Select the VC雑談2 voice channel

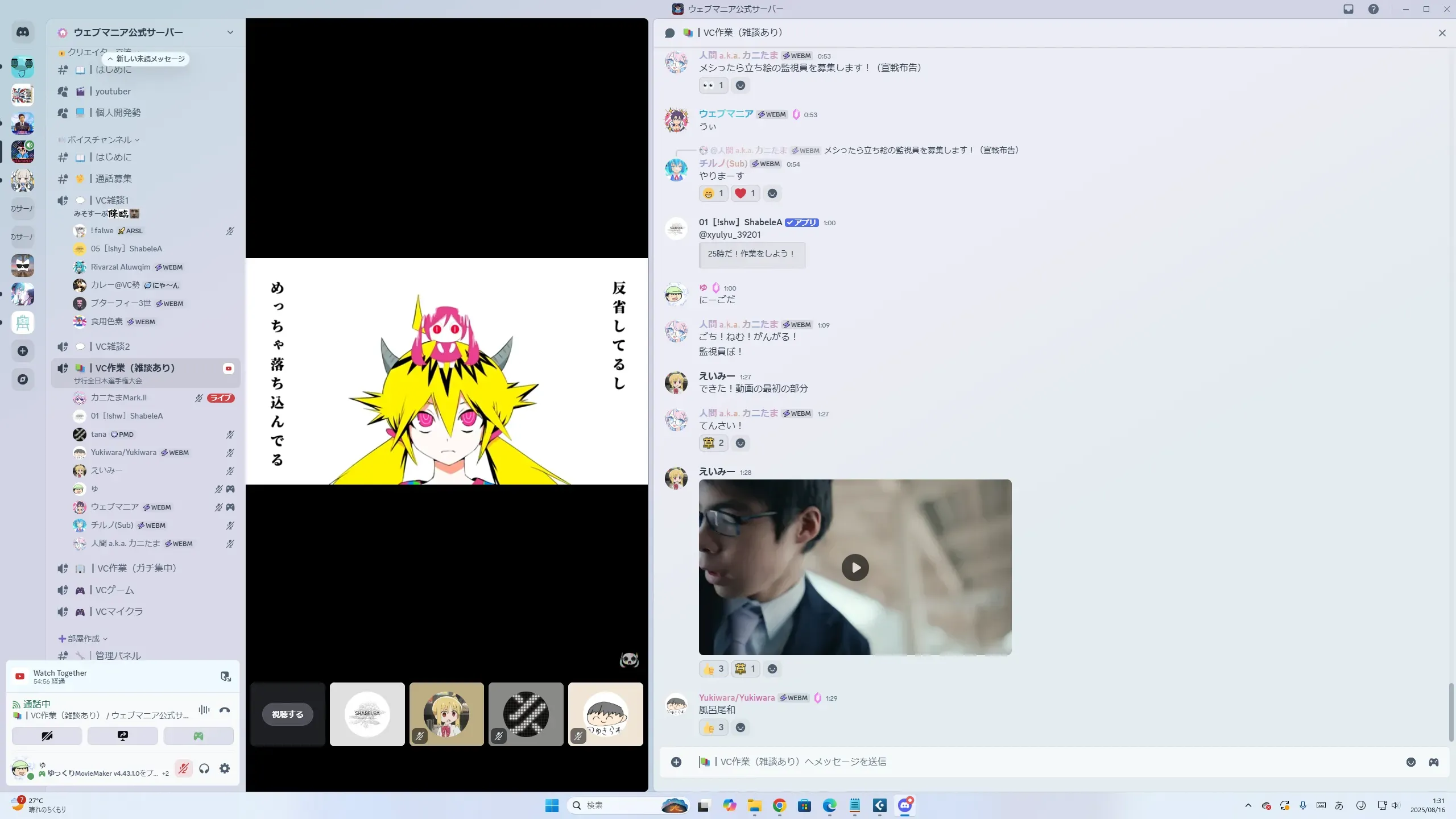113,346
